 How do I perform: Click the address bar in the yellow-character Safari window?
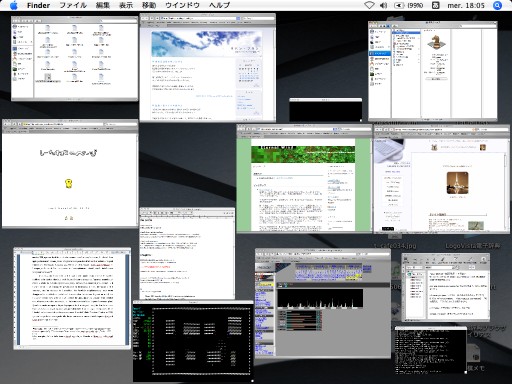point(62,124)
